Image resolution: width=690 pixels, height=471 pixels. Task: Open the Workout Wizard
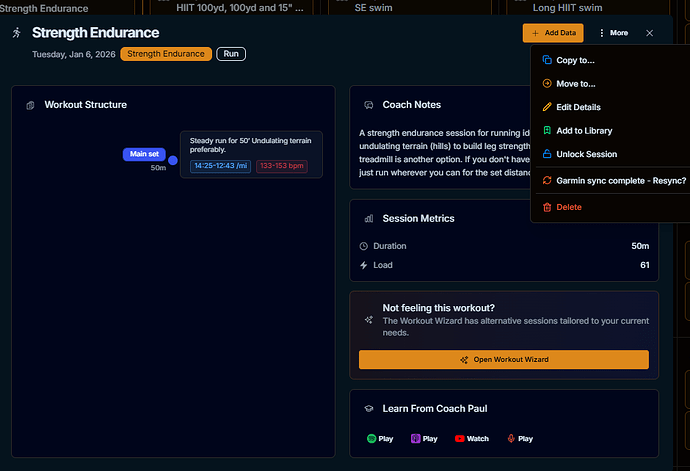click(x=503, y=359)
